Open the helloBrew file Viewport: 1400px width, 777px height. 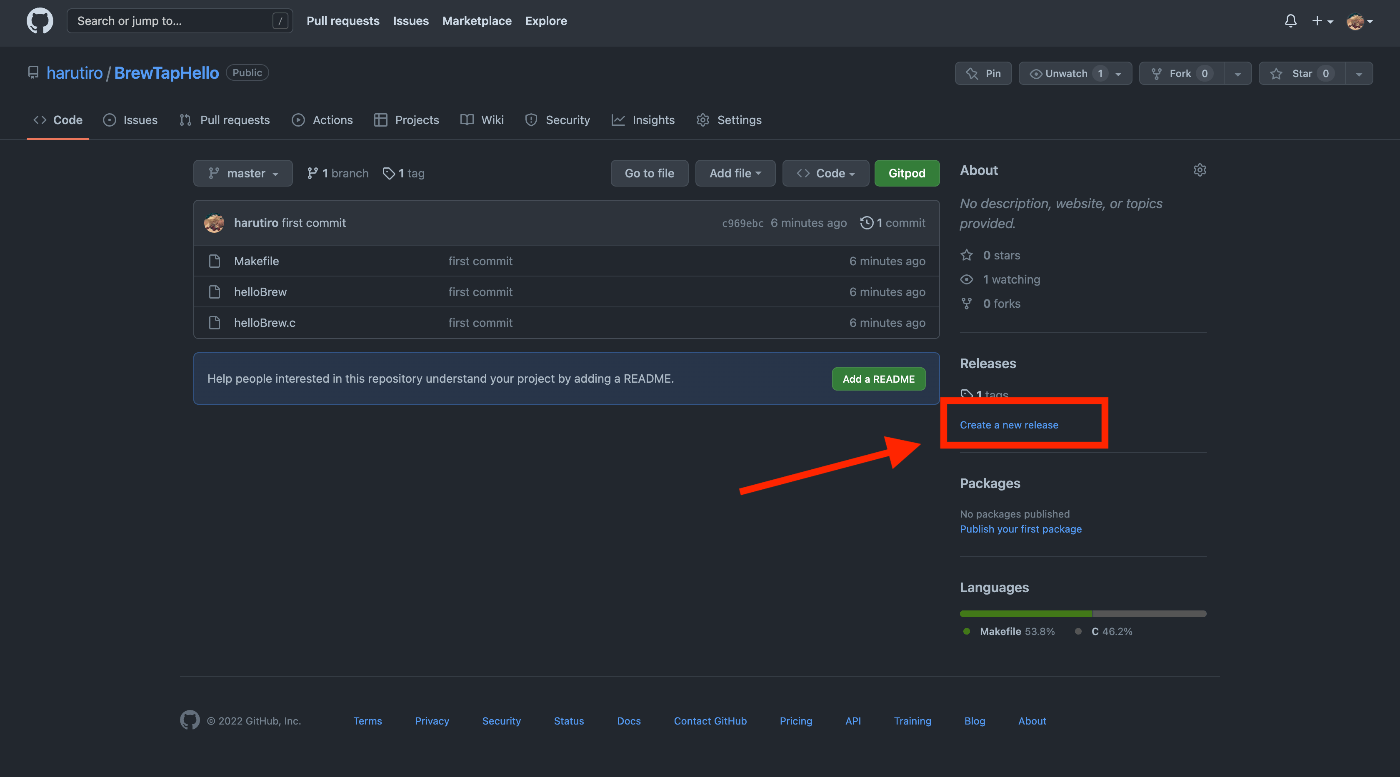[x=260, y=292]
